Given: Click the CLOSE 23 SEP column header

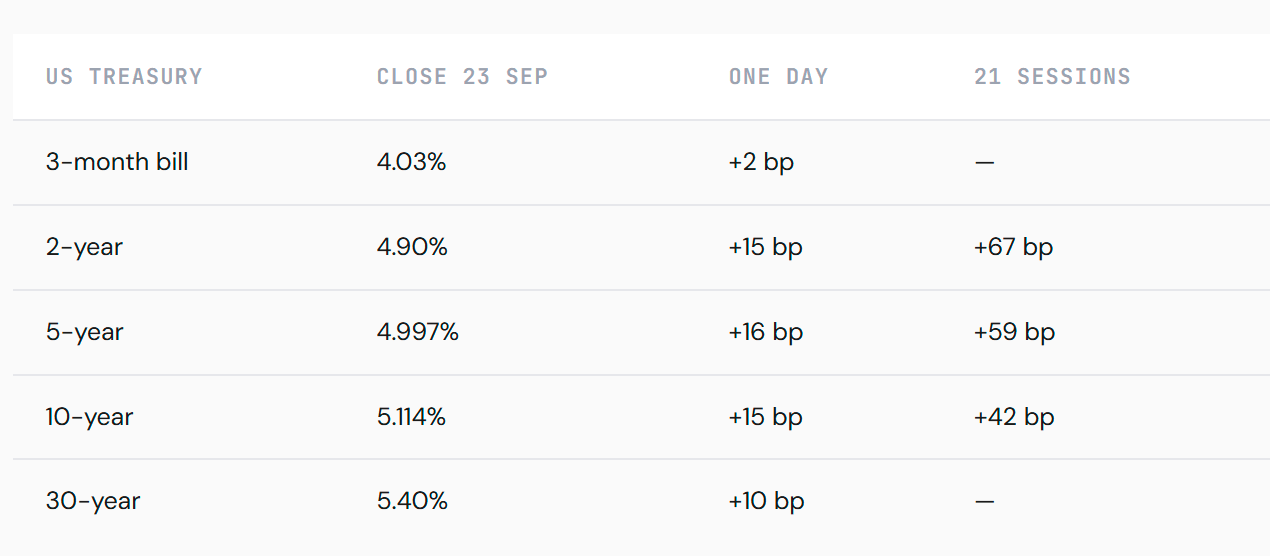Looking at the screenshot, I should 462,77.
